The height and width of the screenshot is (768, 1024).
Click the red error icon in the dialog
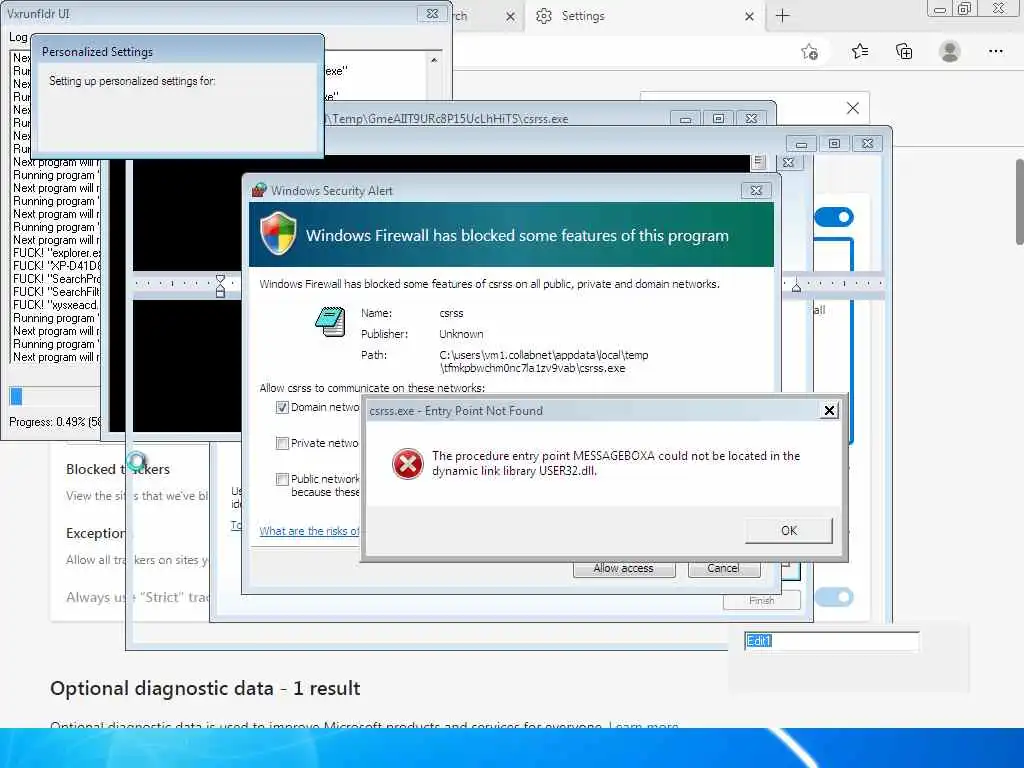tap(408, 464)
